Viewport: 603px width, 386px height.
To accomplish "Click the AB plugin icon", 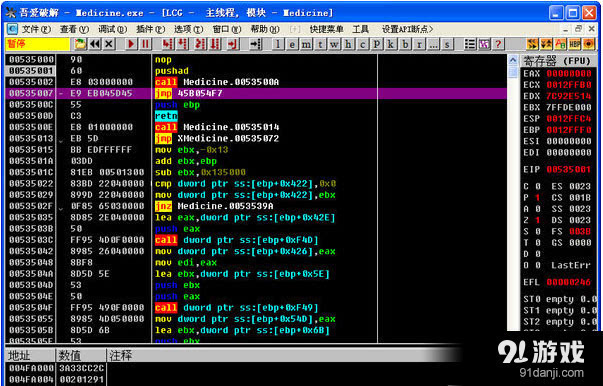I will (x=560, y=44).
